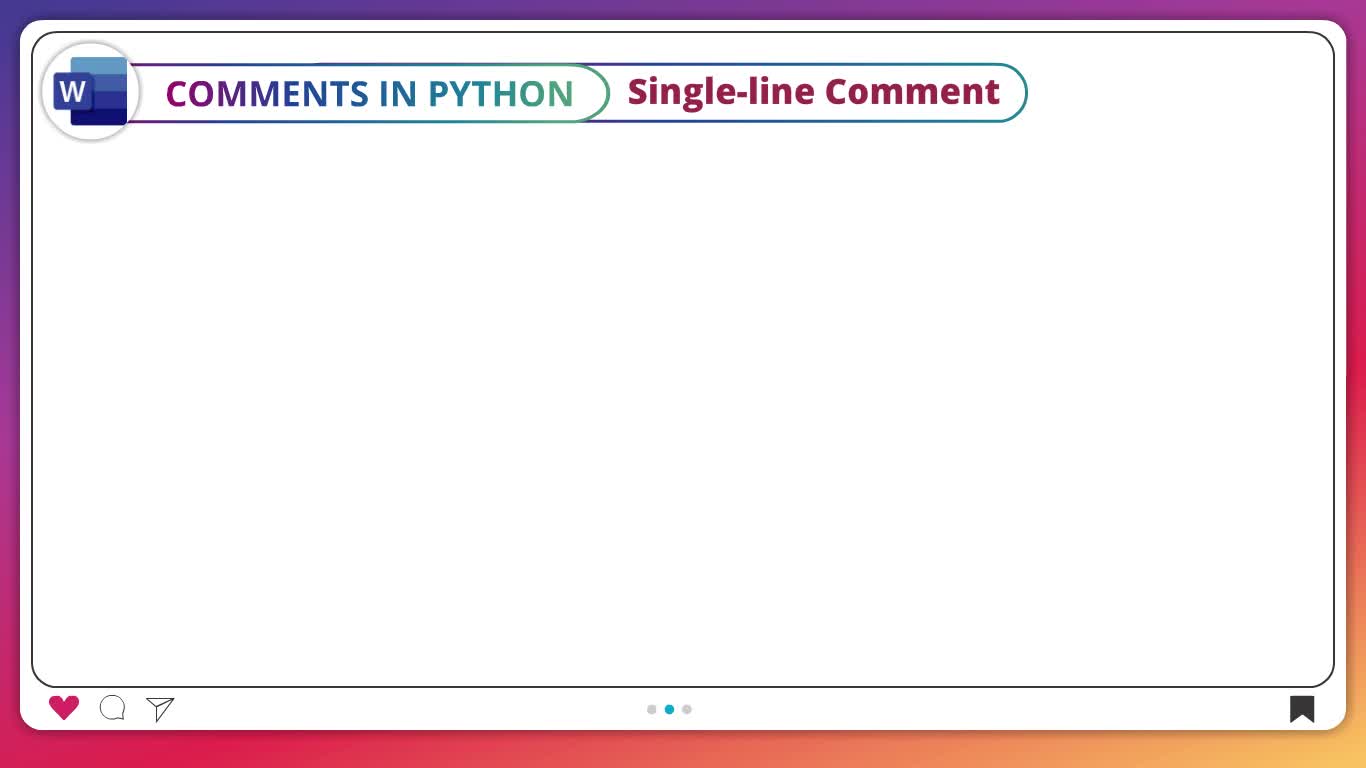1366x768 pixels.
Task: Toggle the bookmark save icon
Action: (x=1302, y=709)
